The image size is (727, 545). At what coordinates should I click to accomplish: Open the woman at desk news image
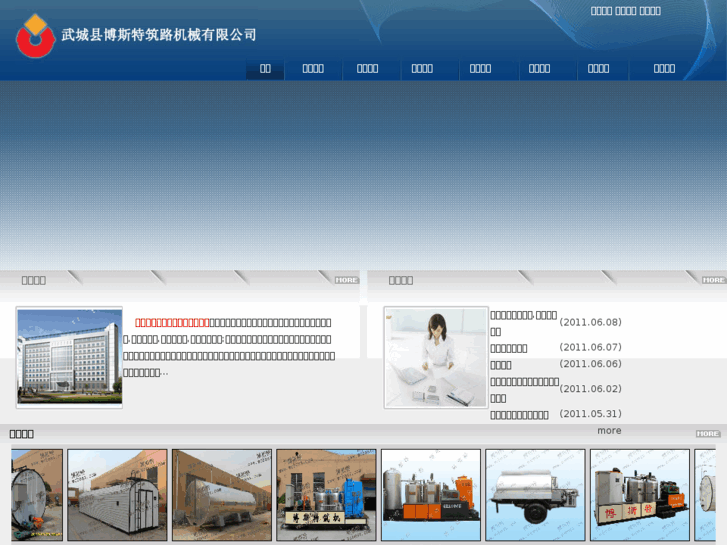(x=436, y=357)
